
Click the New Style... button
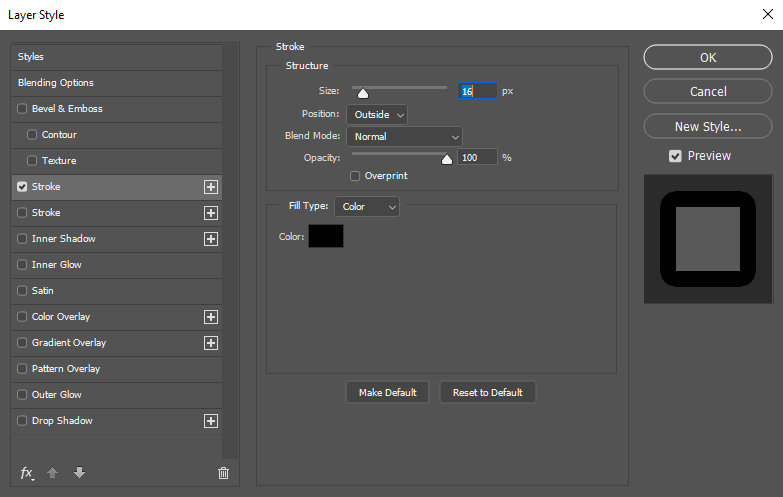tap(708, 126)
